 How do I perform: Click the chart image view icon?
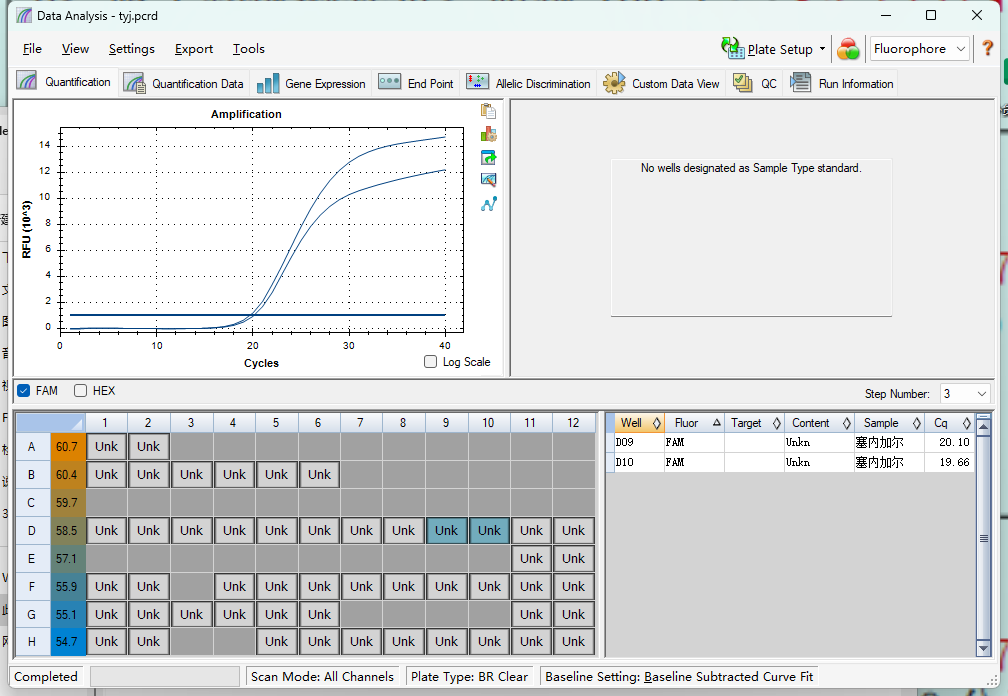tap(489, 180)
